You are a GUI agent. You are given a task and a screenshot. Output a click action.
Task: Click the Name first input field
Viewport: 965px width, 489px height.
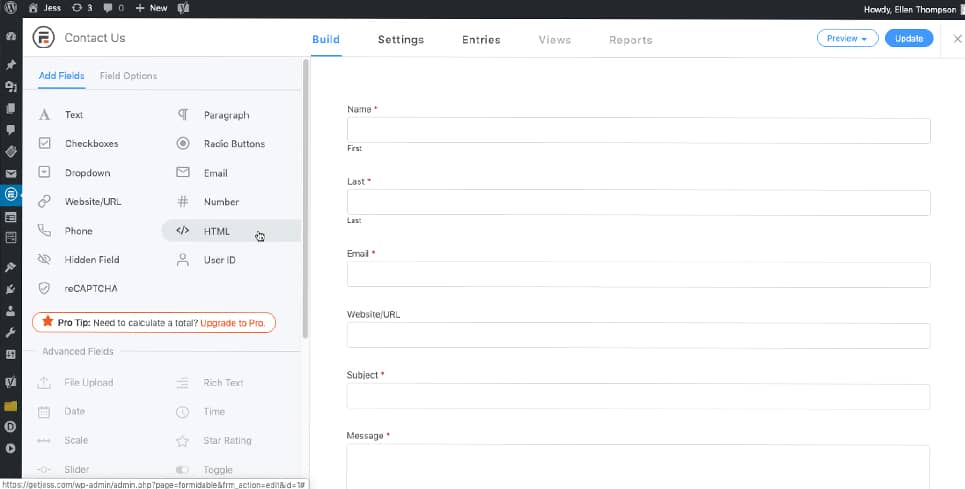coord(638,131)
